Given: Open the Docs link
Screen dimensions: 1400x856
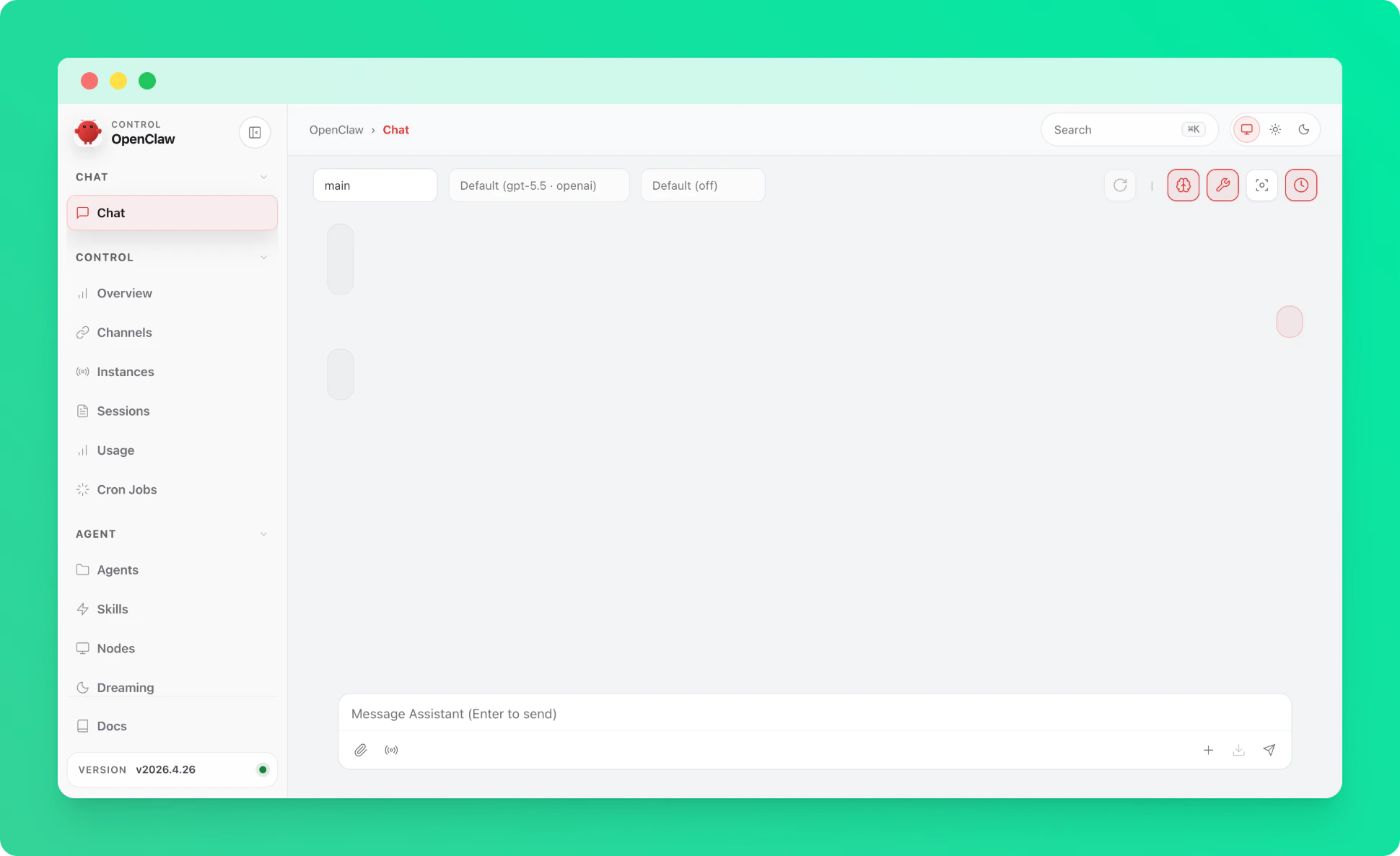Looking at the screenshot, I should pyautogui.click(x=111, y=726).
